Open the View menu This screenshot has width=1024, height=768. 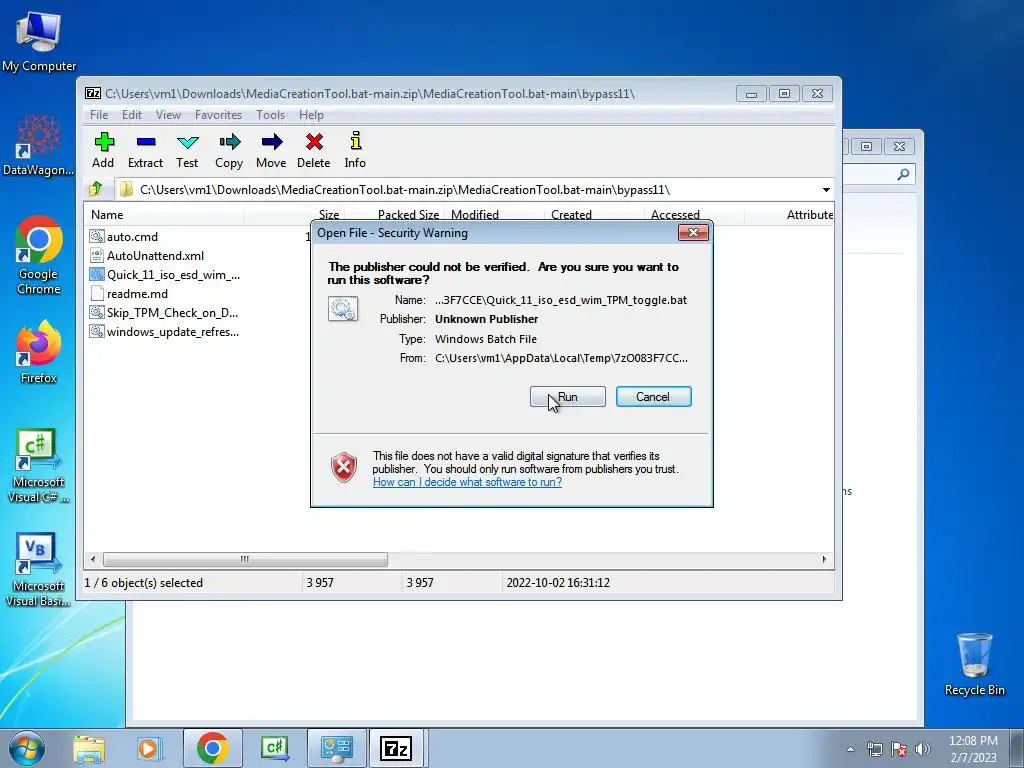click(168, 115)
